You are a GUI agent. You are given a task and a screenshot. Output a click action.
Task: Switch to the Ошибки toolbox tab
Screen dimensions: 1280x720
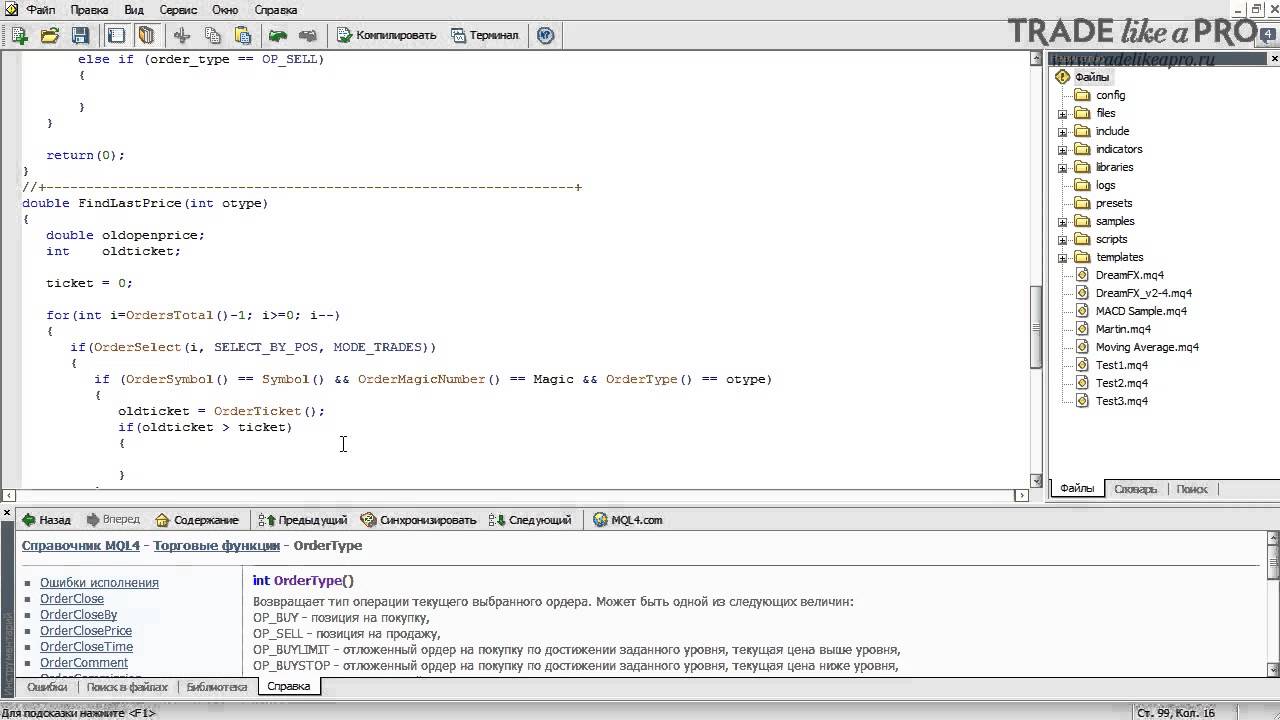[x=46, y=687]
